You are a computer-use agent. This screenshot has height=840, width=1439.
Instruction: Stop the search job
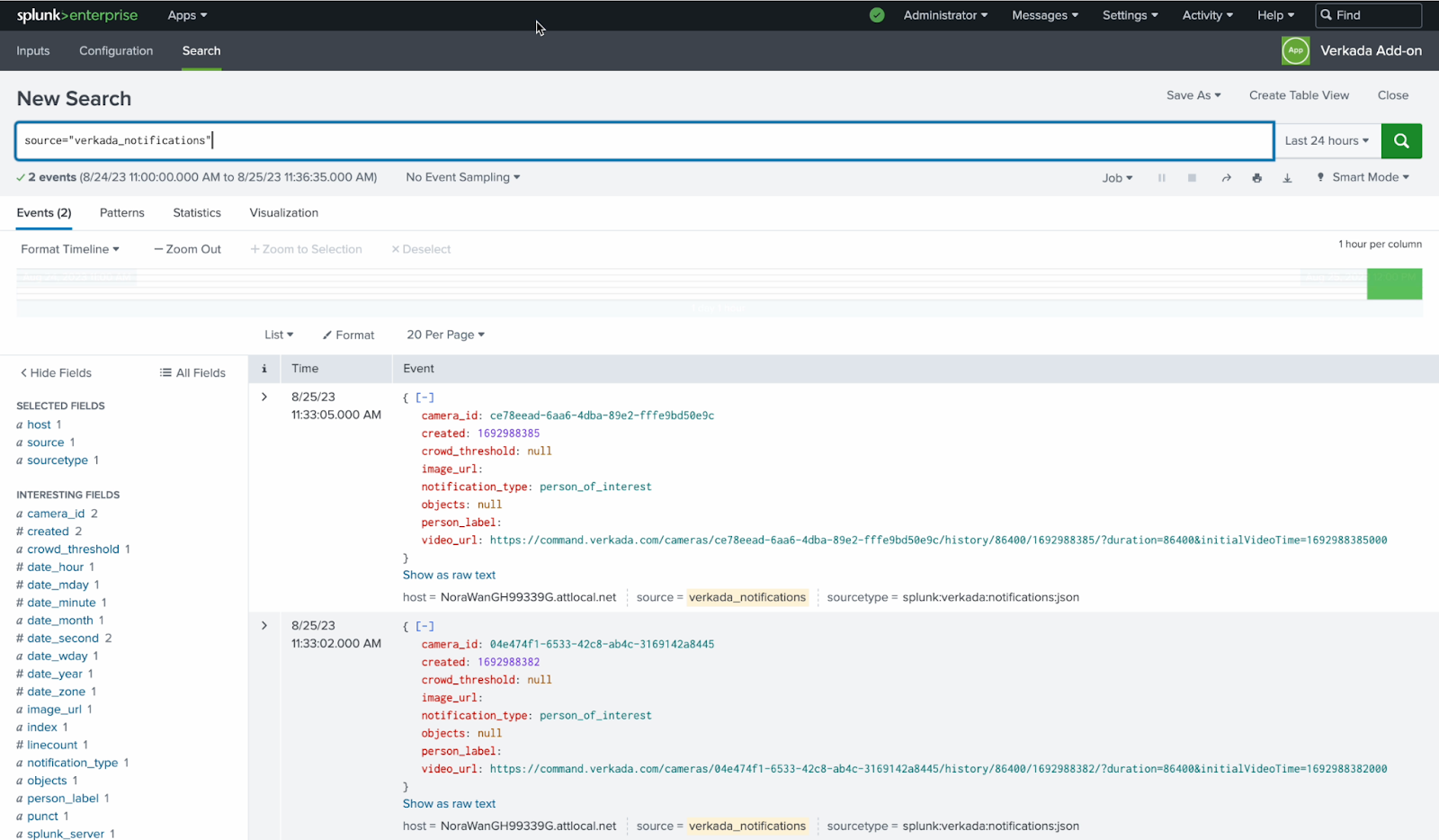tap(1192, 178)
